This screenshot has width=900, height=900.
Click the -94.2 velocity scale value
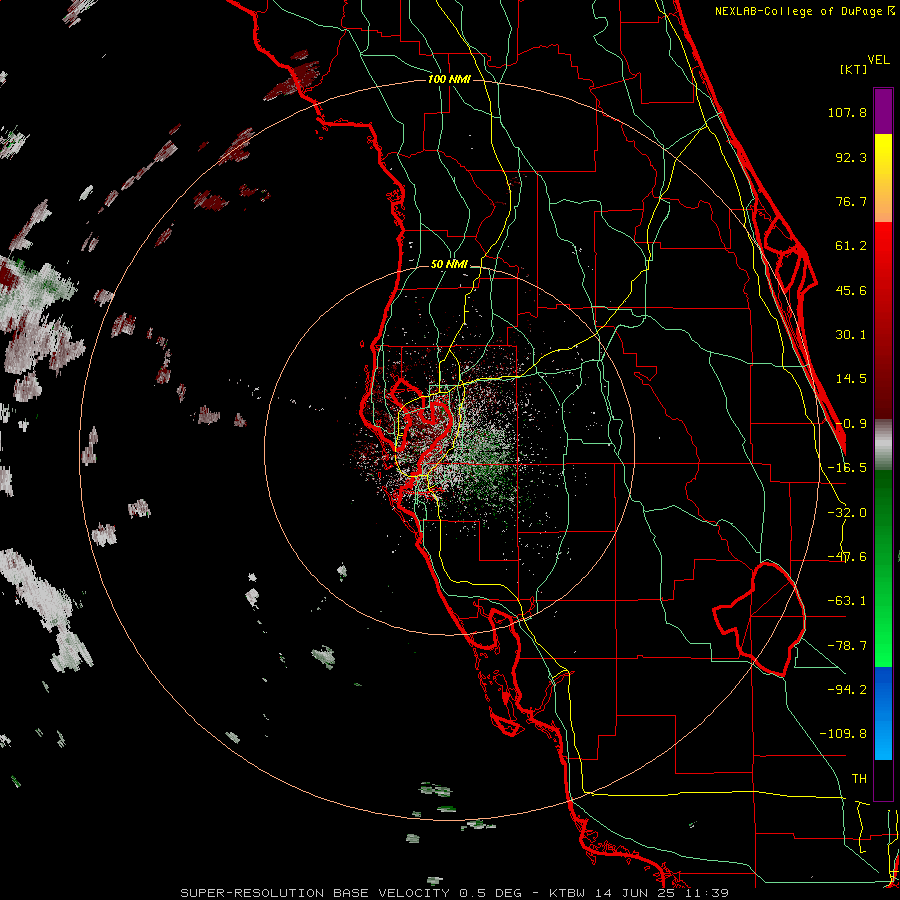click(x=847, y=689)
